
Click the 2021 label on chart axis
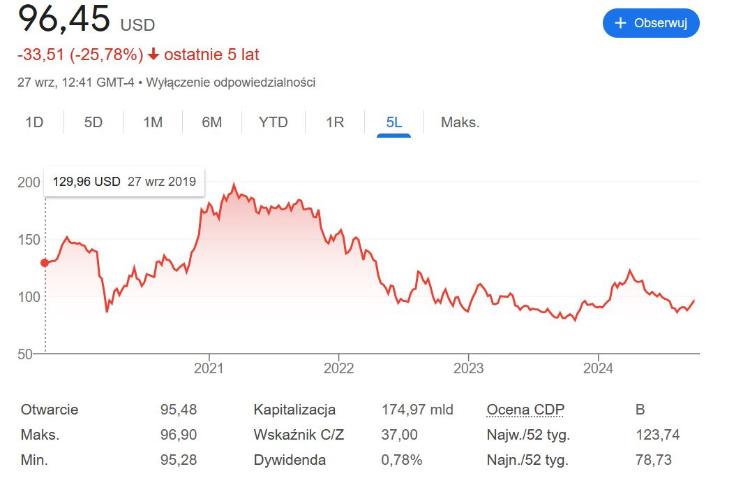coord(208,368)
